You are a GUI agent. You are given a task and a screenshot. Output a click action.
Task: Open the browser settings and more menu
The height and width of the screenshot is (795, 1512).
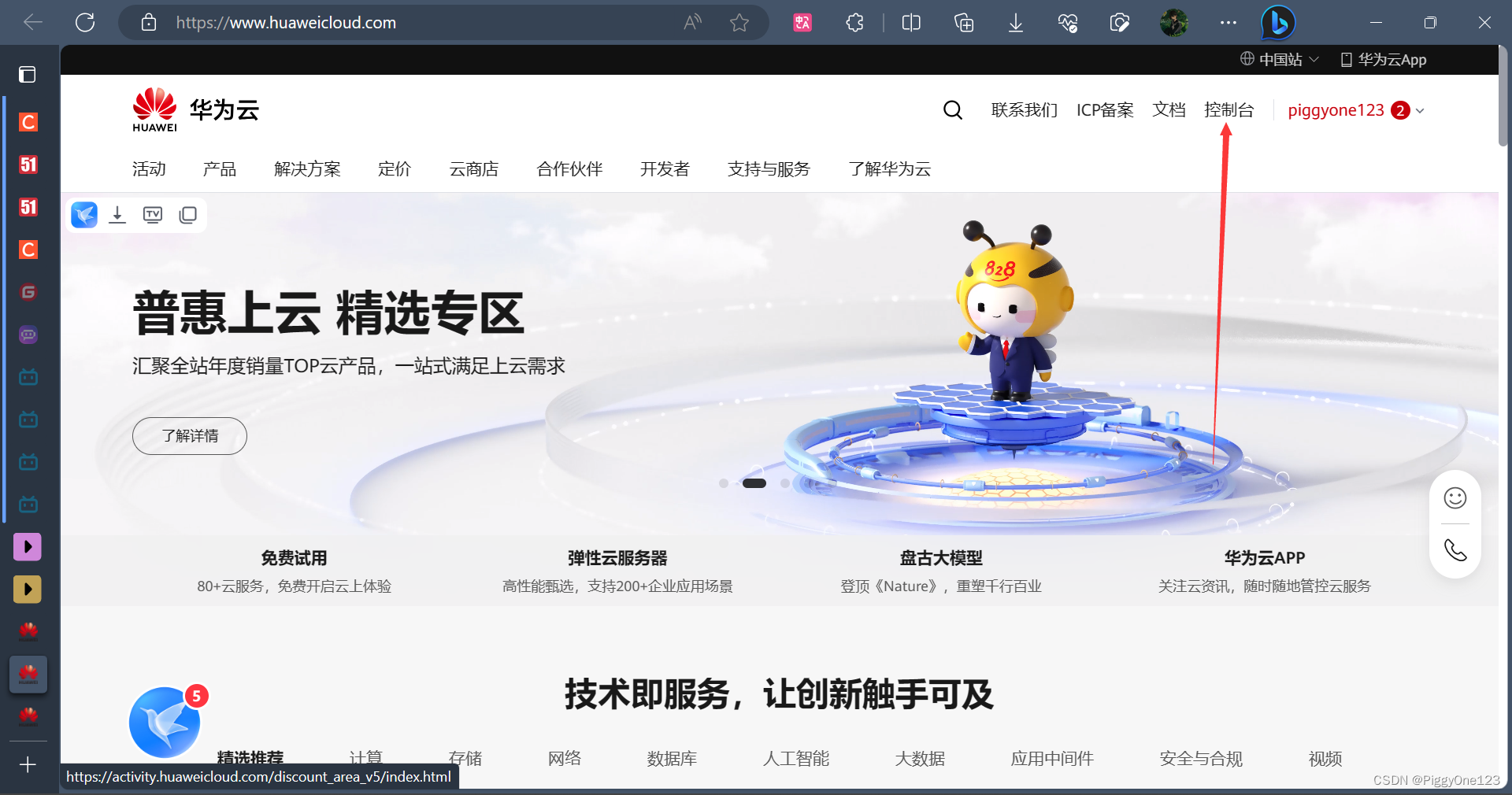[1228, 23]
